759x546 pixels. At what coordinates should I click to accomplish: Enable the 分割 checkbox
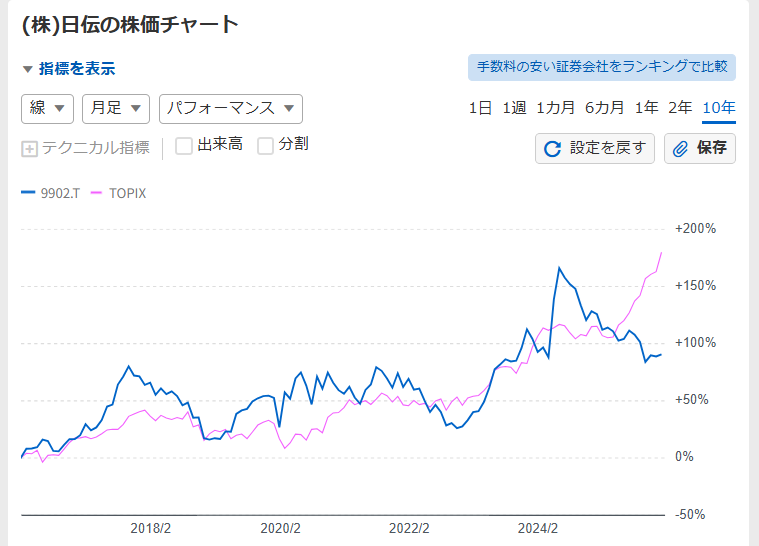click(265, 146)
